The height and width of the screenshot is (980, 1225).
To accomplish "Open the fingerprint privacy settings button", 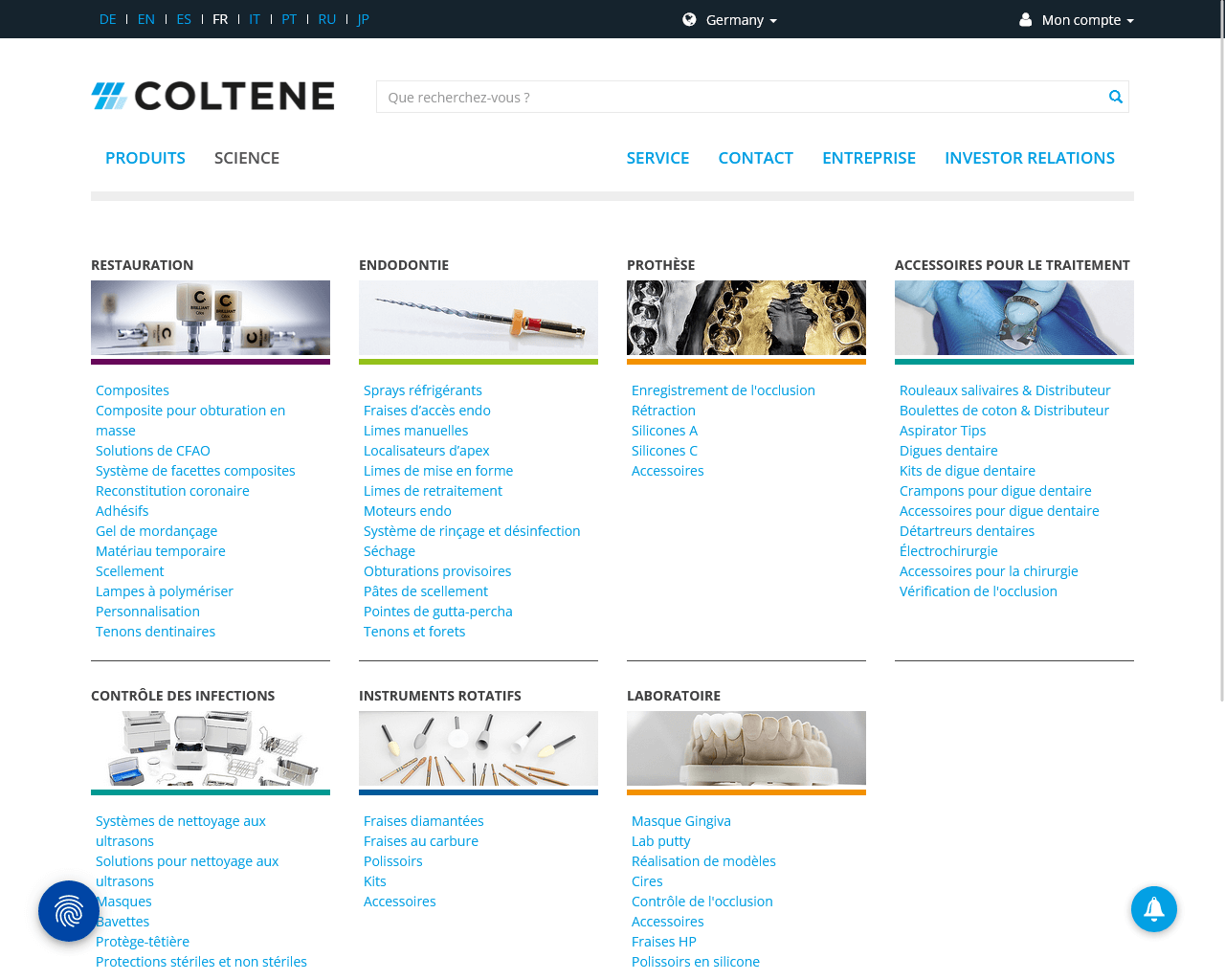I will tap(69, 911).
